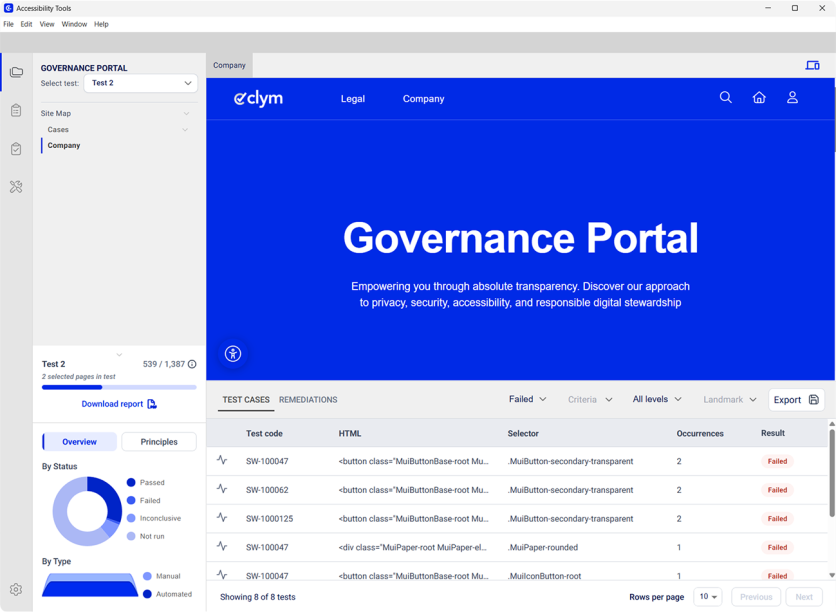Switch to the Overview toggle
The height and width of the screenshot is (612, 836).
80,442
